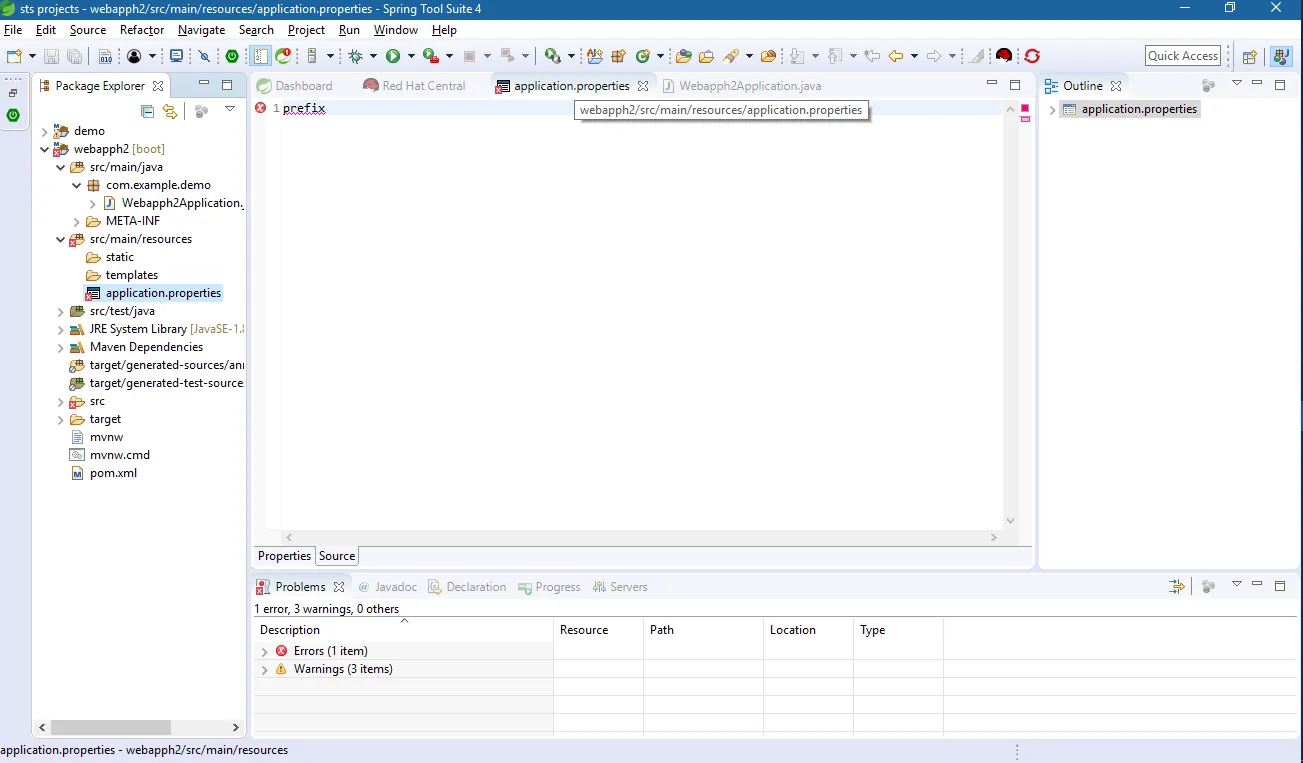Click the monitor console toolbar icon
The image size is (1303, 763).
tap(176, 56)
